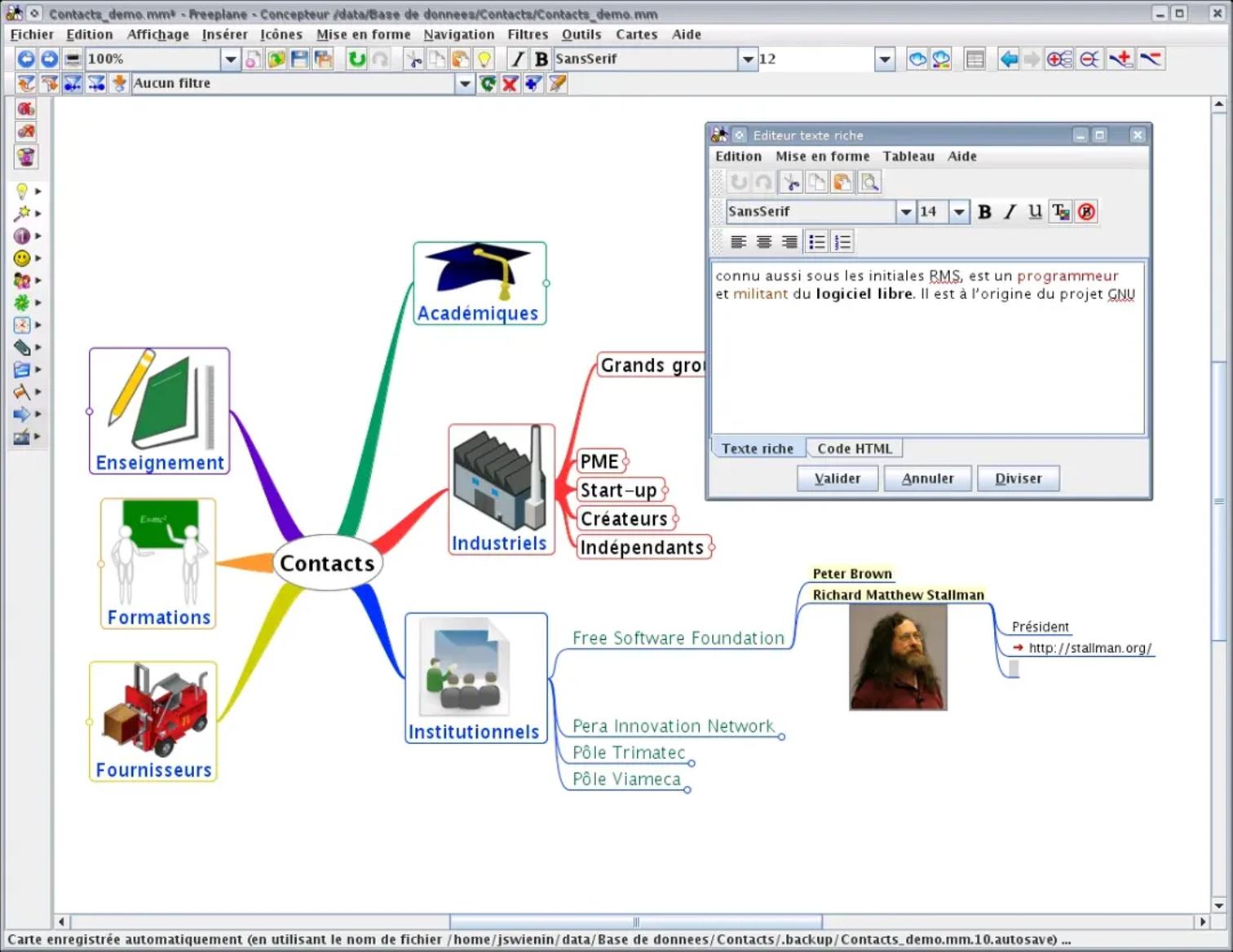Click the colored cloud icon in main toolbar

(x=941, y=59)
